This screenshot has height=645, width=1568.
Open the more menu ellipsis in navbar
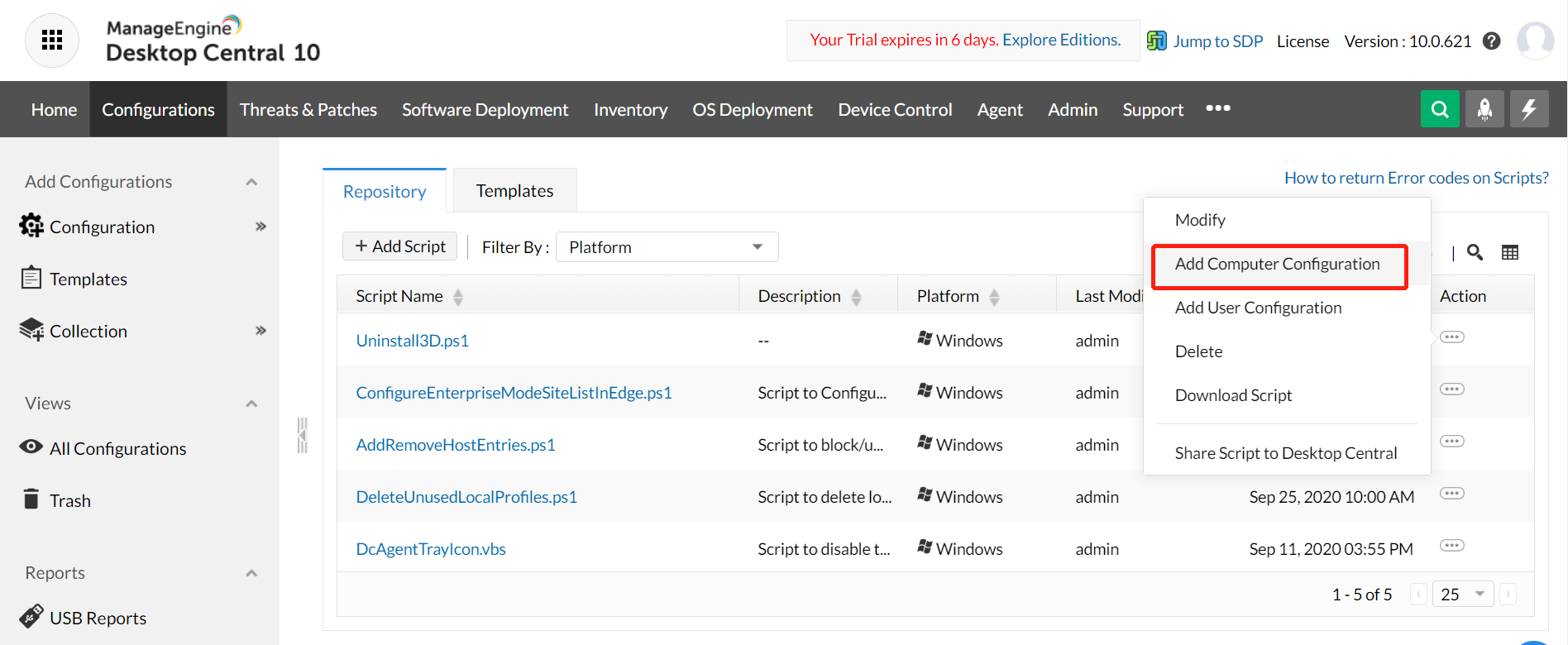1217,108
